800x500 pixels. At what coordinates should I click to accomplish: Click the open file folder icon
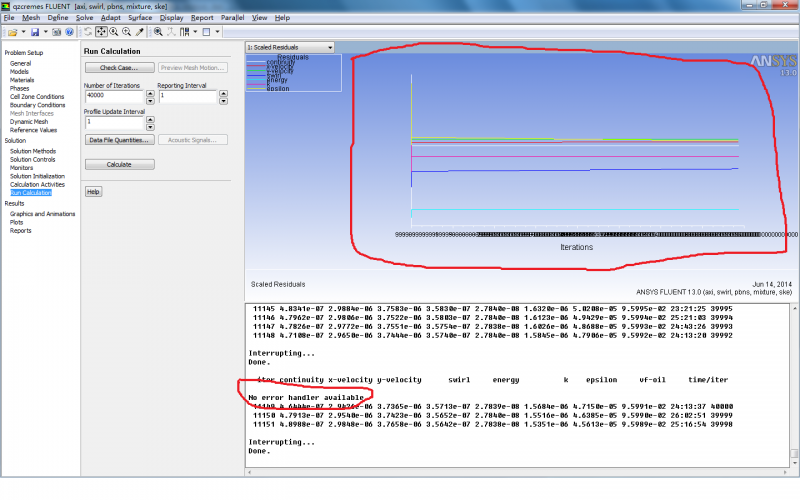click(13, 32)
